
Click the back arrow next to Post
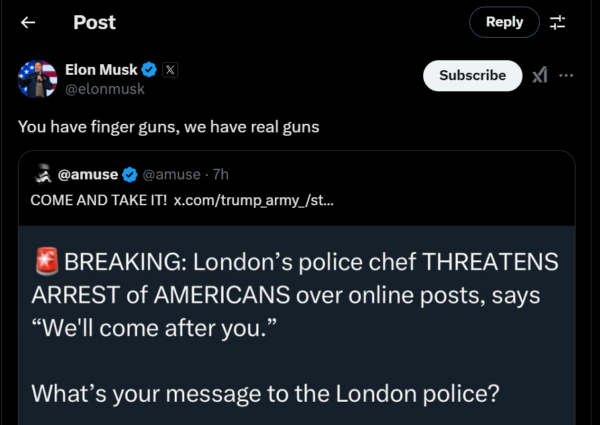click(29, 22)
